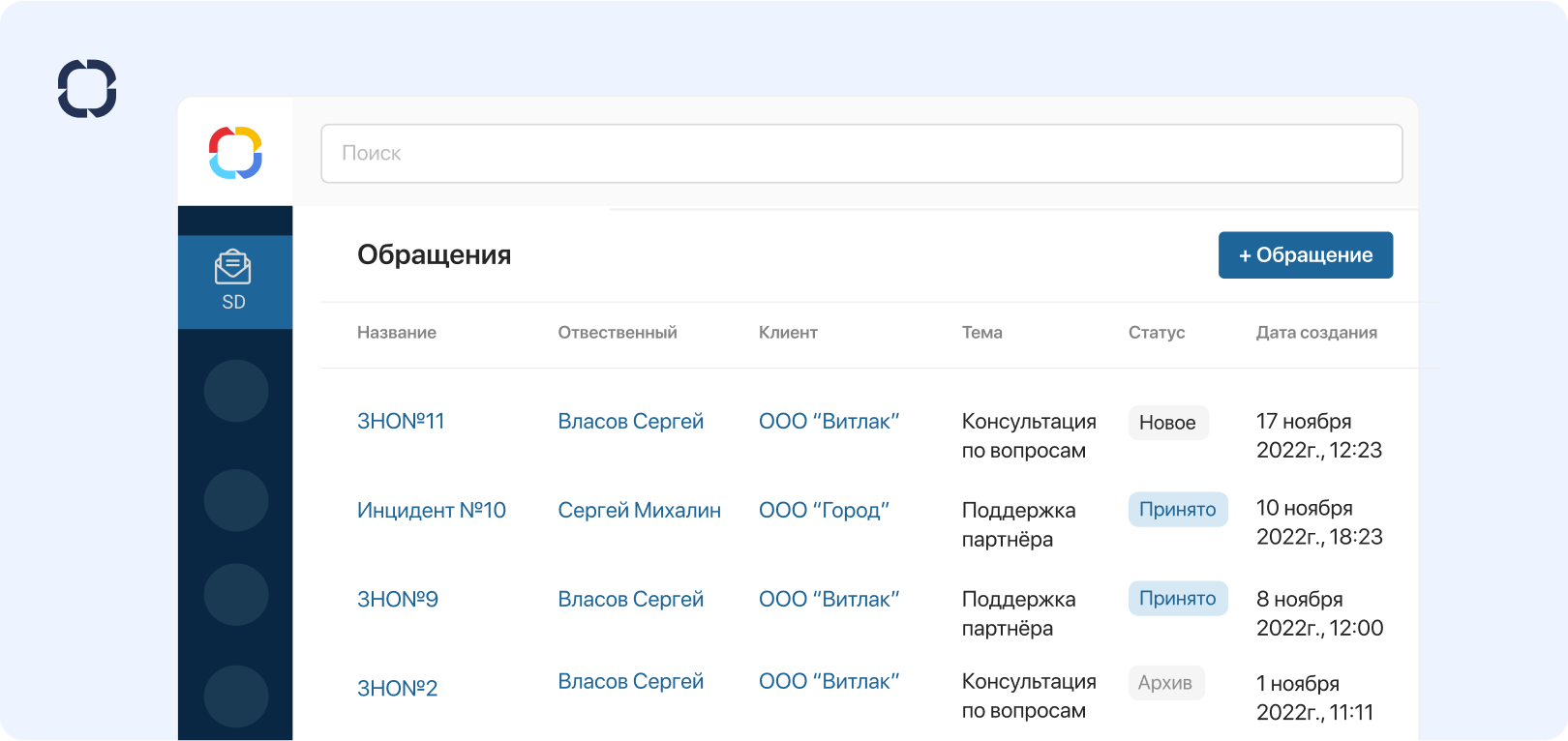Screen dimensions: 1568x741
Task: Open Власов Сергей in ЗНО№11 row
Action: tap(630, 422)
